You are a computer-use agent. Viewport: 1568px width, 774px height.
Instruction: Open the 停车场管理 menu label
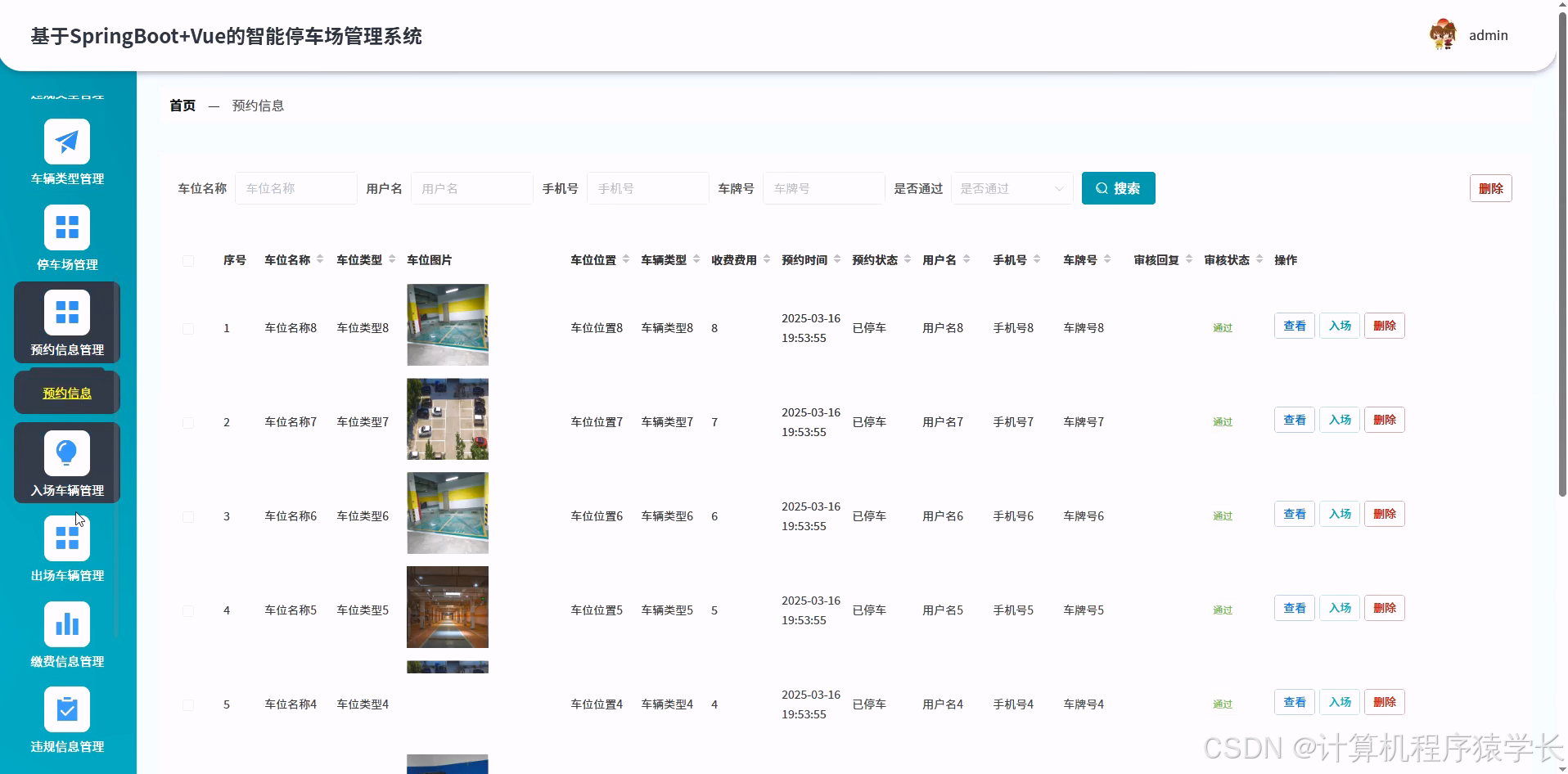(x=67, y=264)
